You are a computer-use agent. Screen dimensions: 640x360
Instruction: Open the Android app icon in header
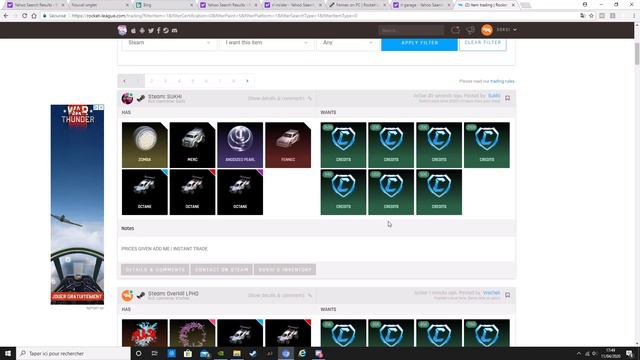[x=142, y=31]
